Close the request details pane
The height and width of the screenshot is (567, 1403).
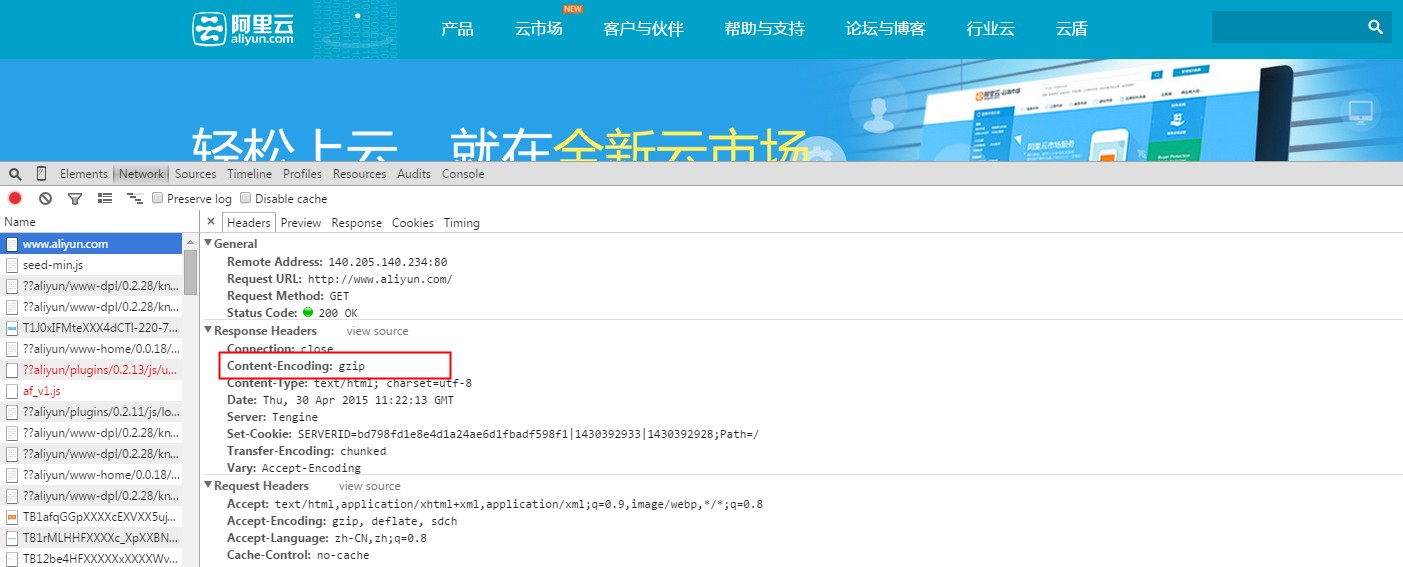[210, 222]
